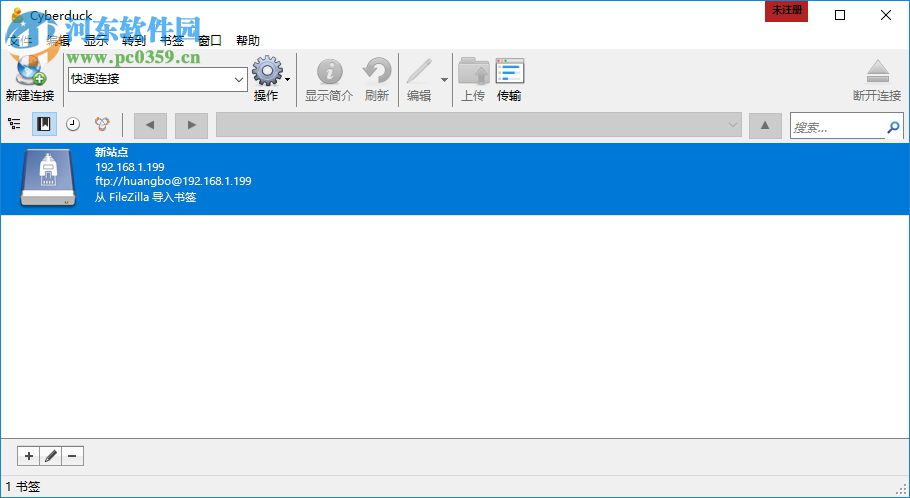Click the FTP drive icon of 新站点
The height and width of the screenshot is (498, 910).
pyautogui.click(x=48, y=178)
